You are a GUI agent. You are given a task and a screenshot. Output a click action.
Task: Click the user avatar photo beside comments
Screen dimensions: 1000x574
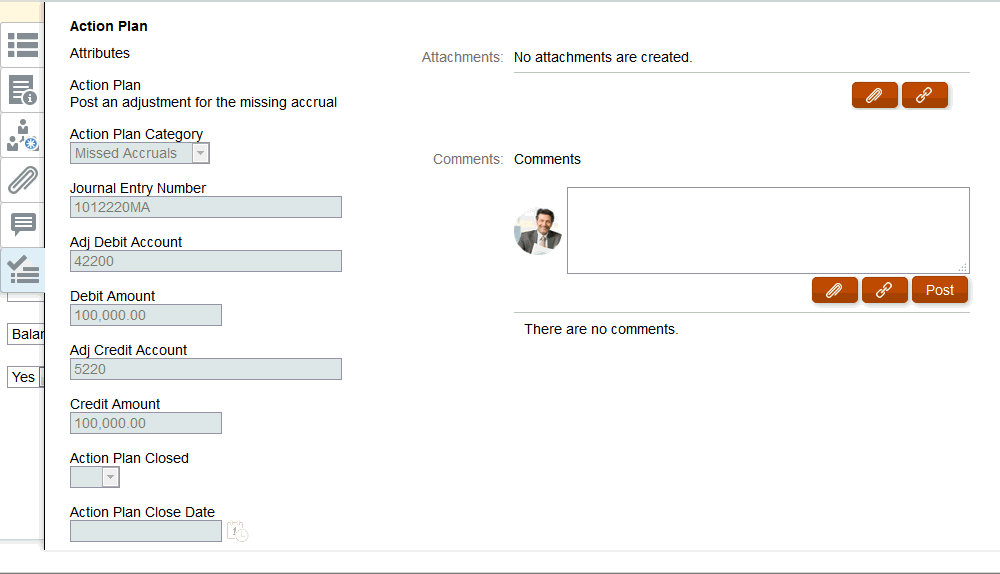(x=538, y=231)
